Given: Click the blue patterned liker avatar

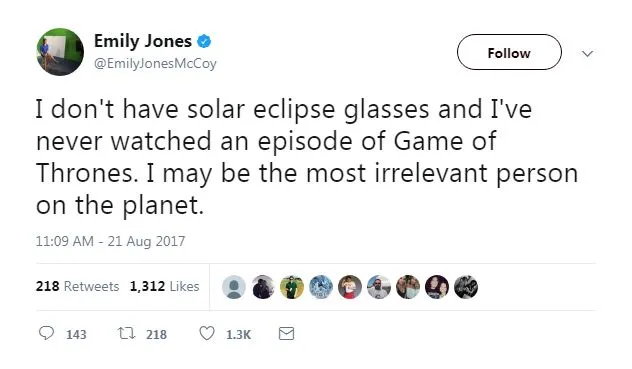Looking at the screenshot, I should click(x=321, y=287).
